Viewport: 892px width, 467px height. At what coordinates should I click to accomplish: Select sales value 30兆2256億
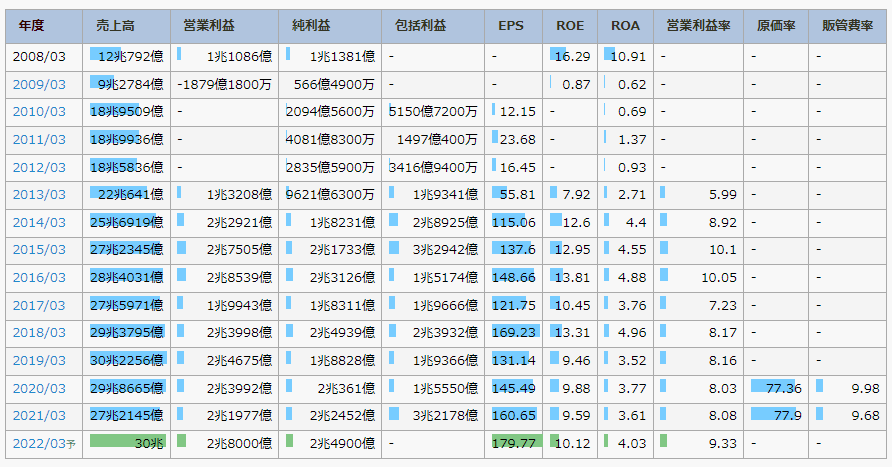[127, 361]
